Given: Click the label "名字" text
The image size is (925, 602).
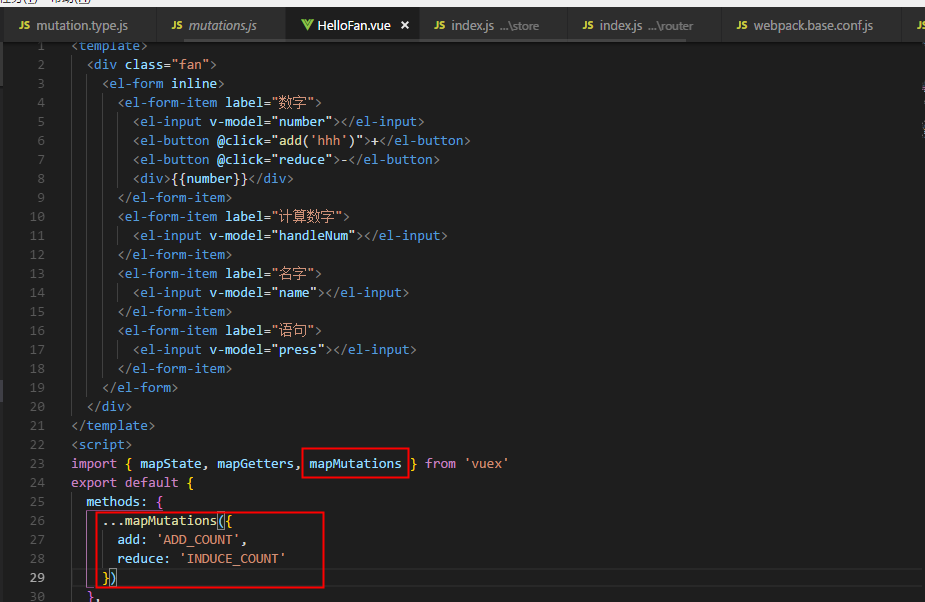Looking at the screenshot, I should click(x=293, y=273).
